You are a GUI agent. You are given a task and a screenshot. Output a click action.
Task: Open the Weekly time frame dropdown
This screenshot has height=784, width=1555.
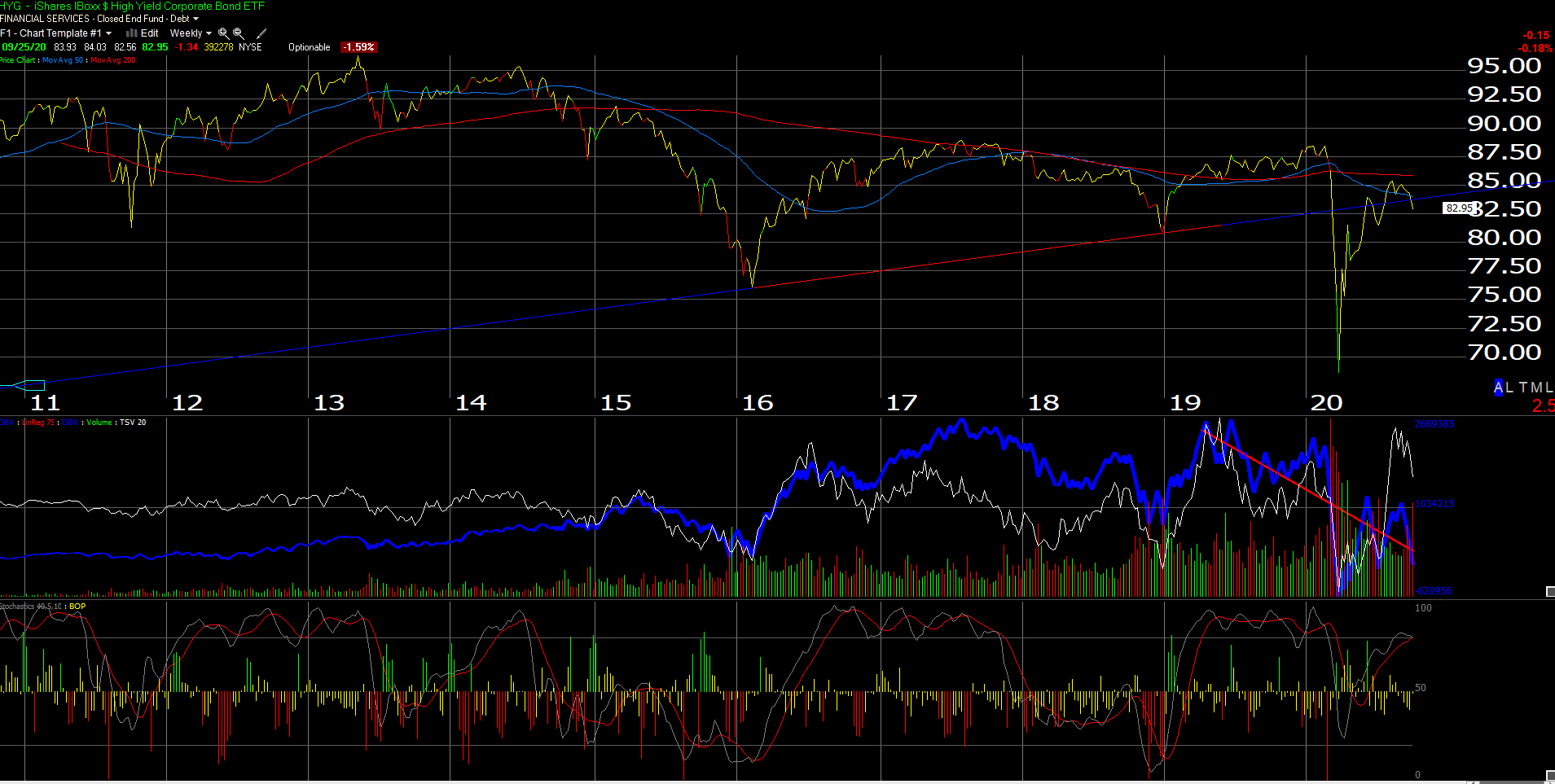tap(191, 33)
